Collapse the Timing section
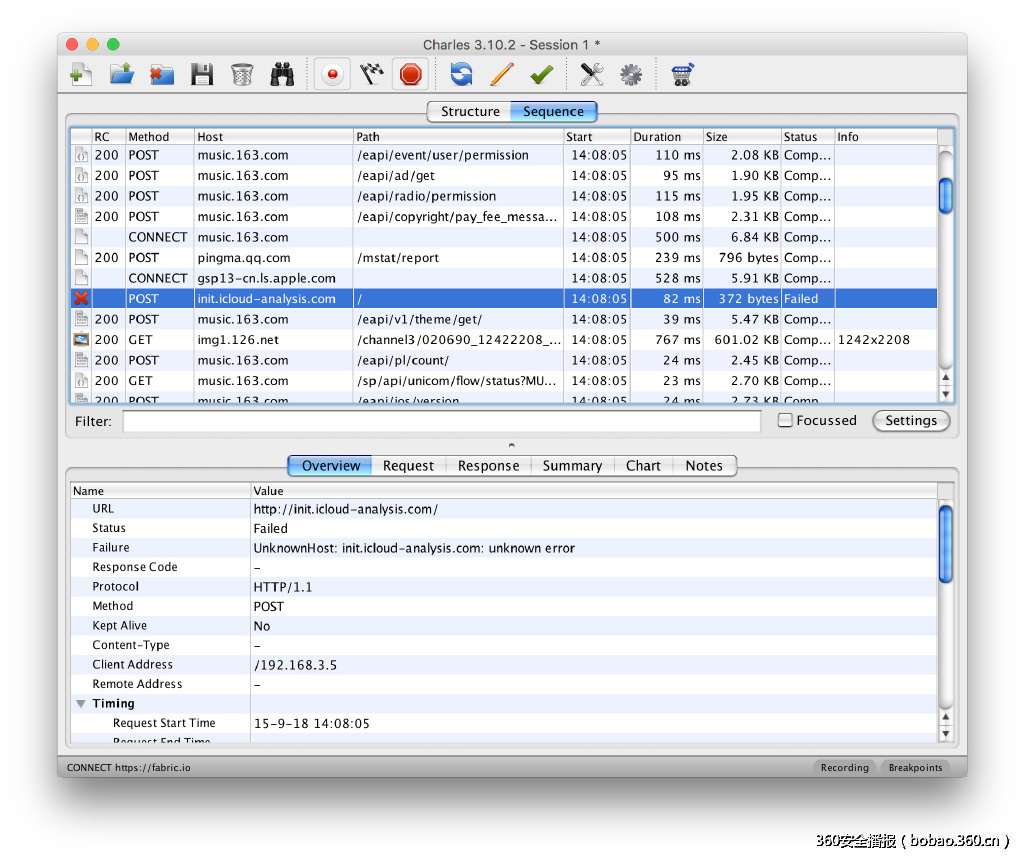 [80, 704]
